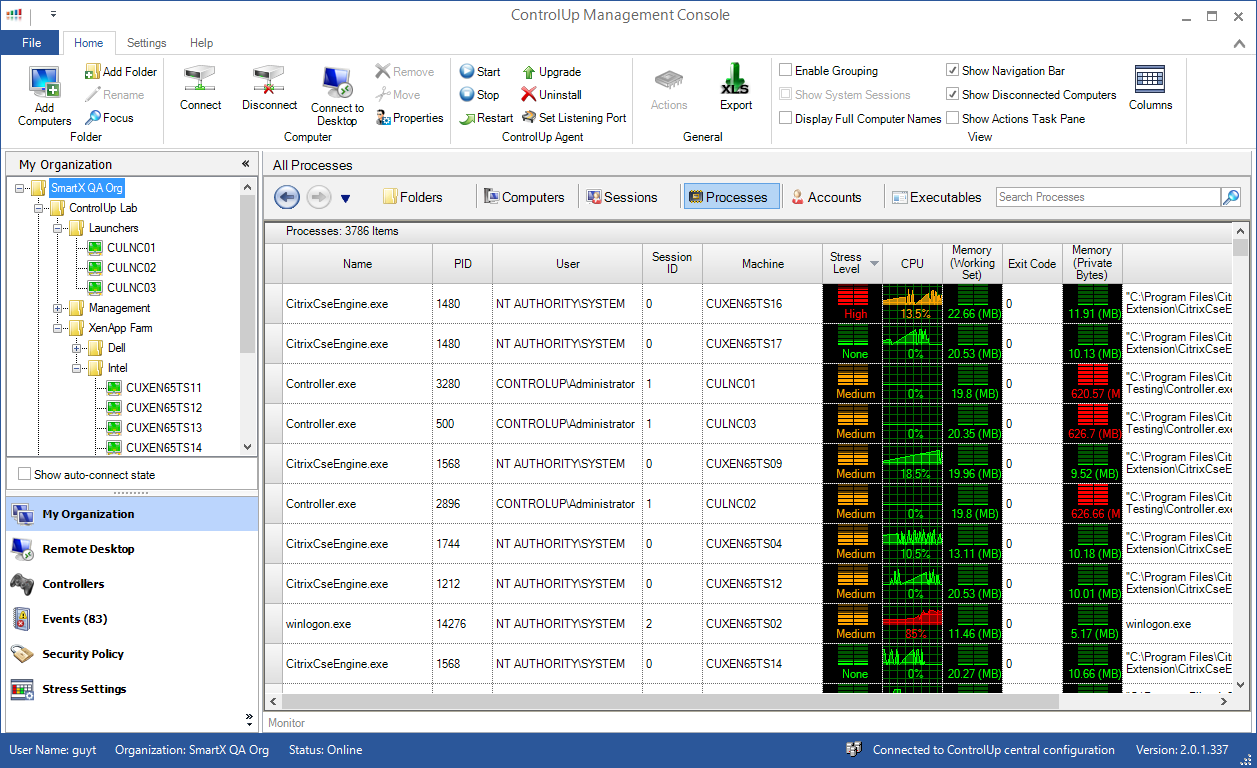Collapse the Intel folder
Image resolution: width=1257 pixels, height=768 pixels.
coord(77,368)
